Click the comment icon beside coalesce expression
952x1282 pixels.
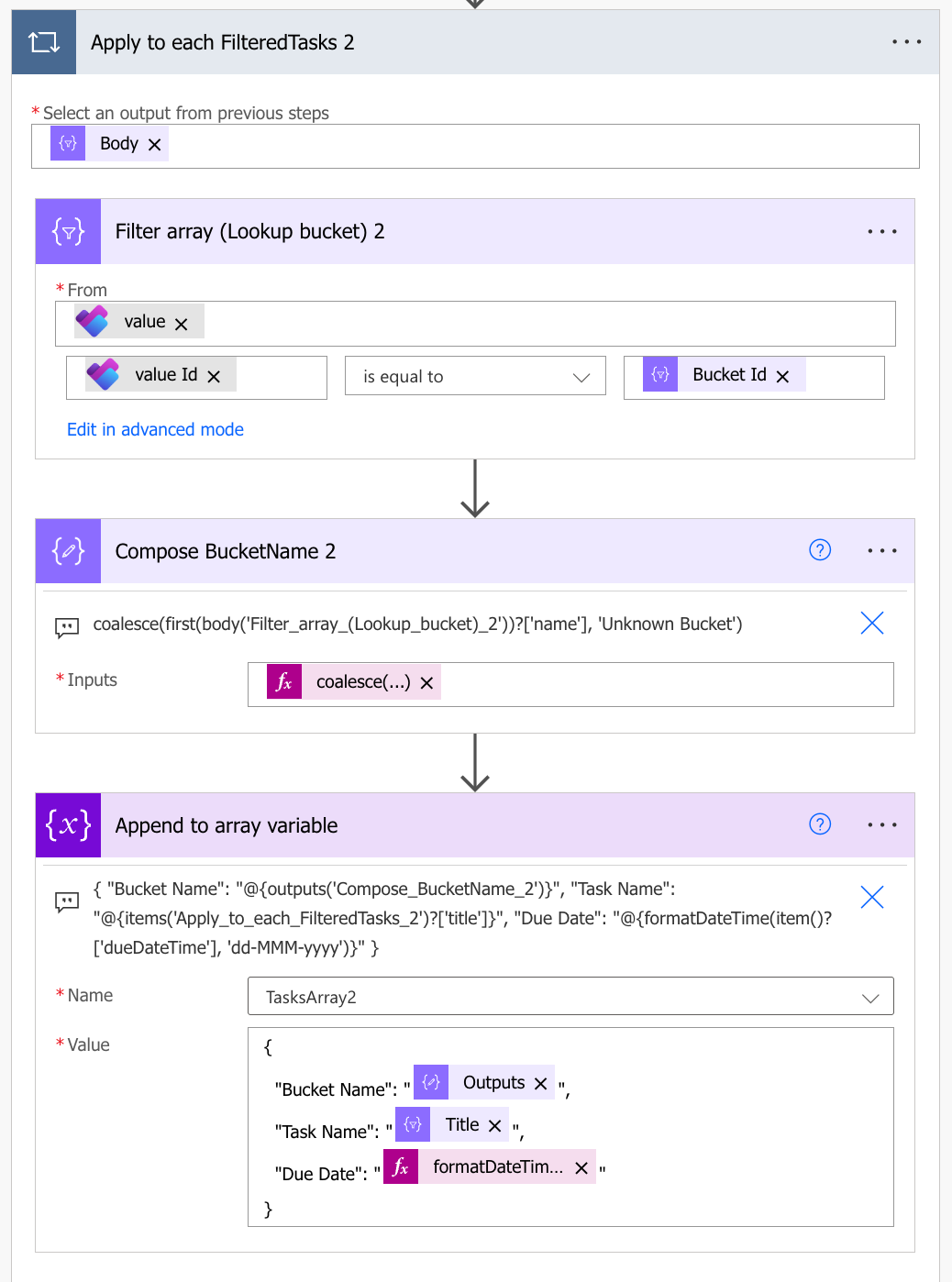pos(67,627)
